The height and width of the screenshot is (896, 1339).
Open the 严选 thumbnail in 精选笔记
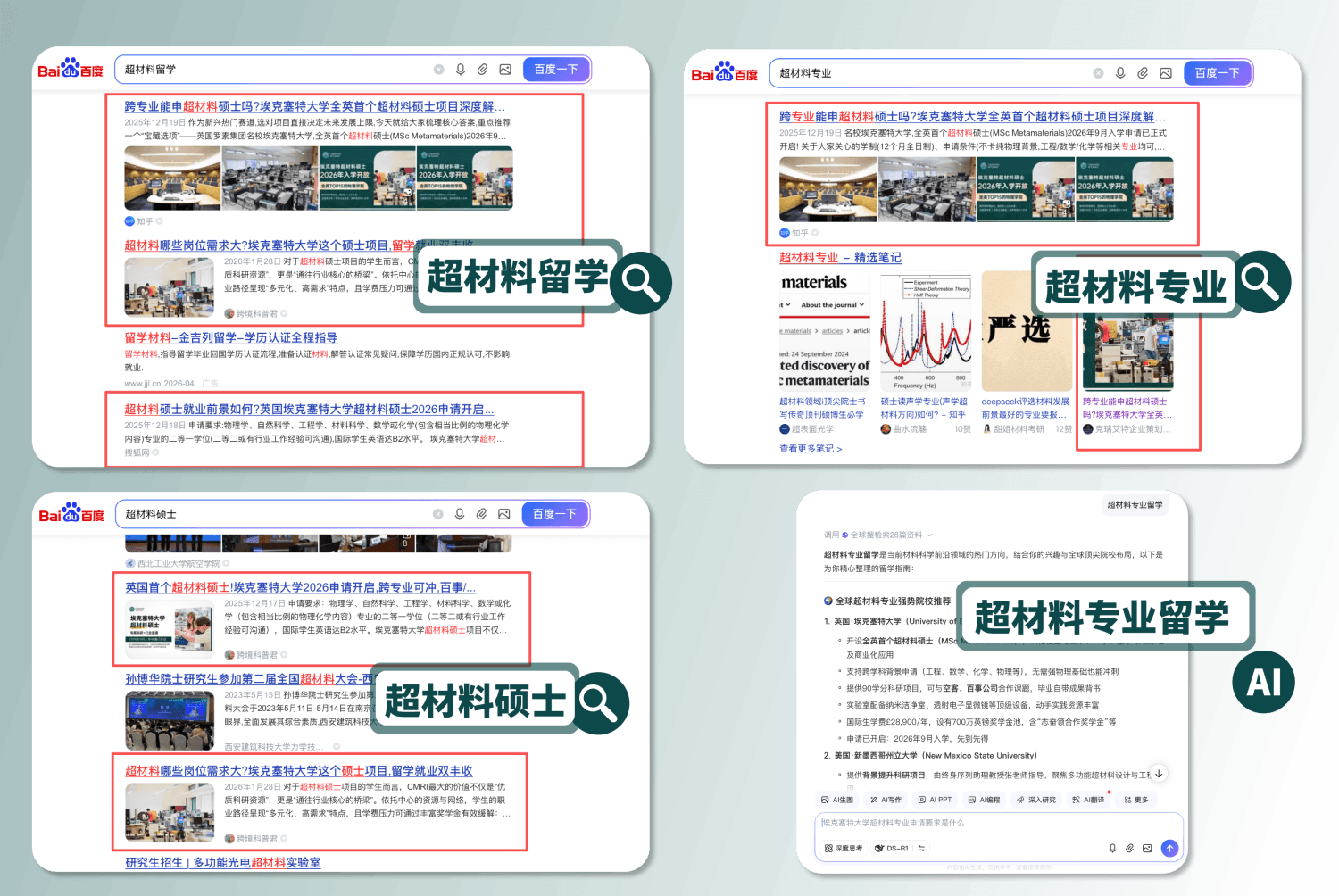click(x=1025, y=332)
